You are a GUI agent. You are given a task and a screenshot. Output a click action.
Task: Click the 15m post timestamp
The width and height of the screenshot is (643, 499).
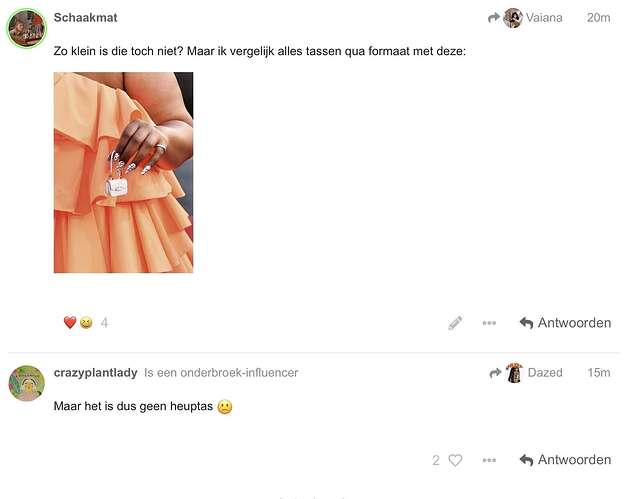(x=599, y=373)
